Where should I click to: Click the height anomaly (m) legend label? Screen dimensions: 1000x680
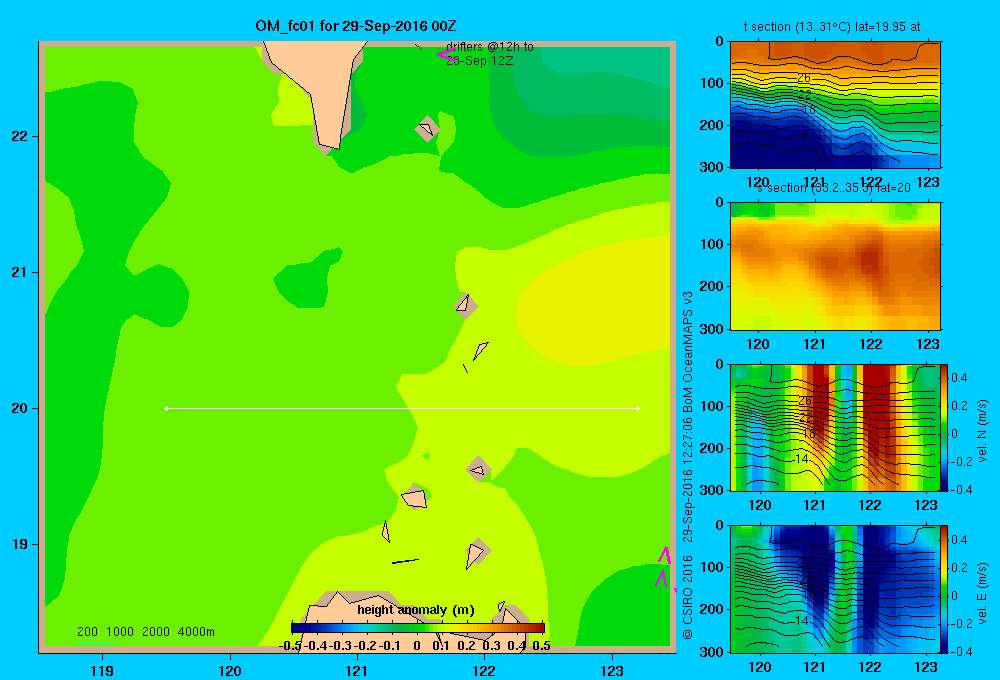[x=416, y=610]
